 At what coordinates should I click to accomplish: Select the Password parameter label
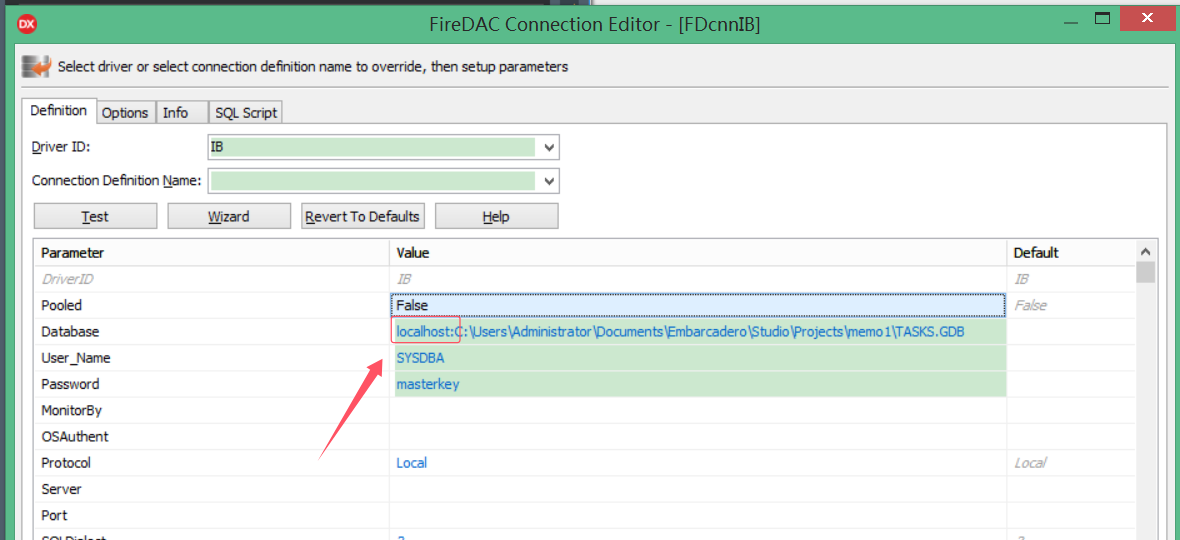70,384
